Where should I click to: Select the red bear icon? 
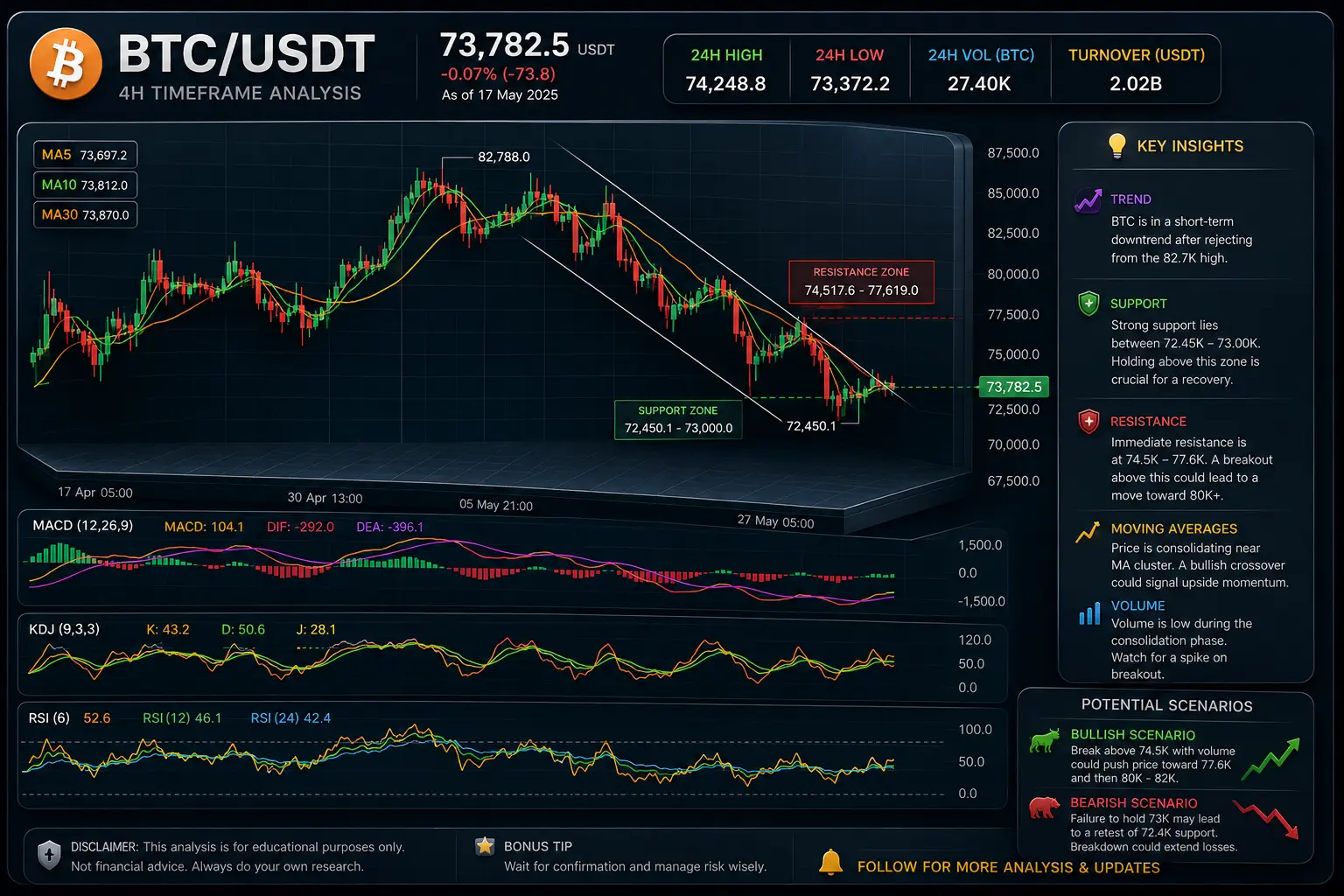1044,807
